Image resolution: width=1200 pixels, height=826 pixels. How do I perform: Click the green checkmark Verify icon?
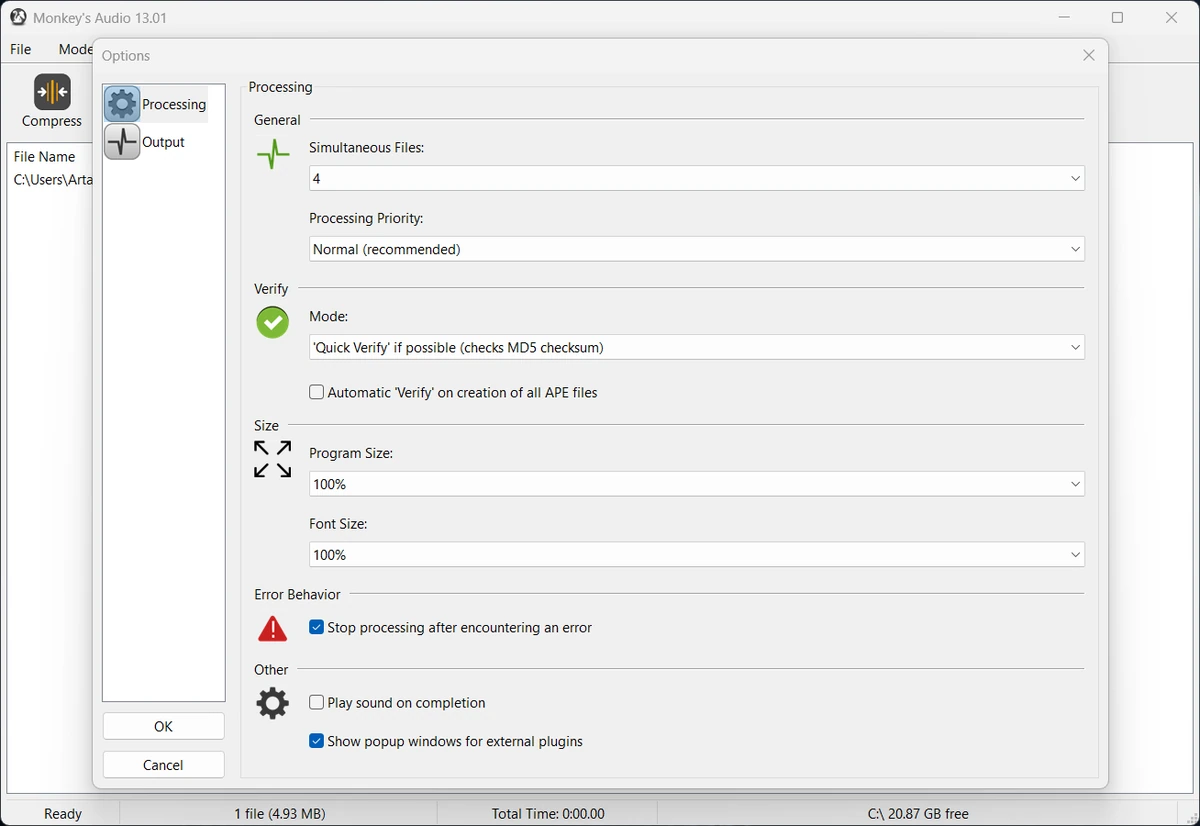[273, 323]
